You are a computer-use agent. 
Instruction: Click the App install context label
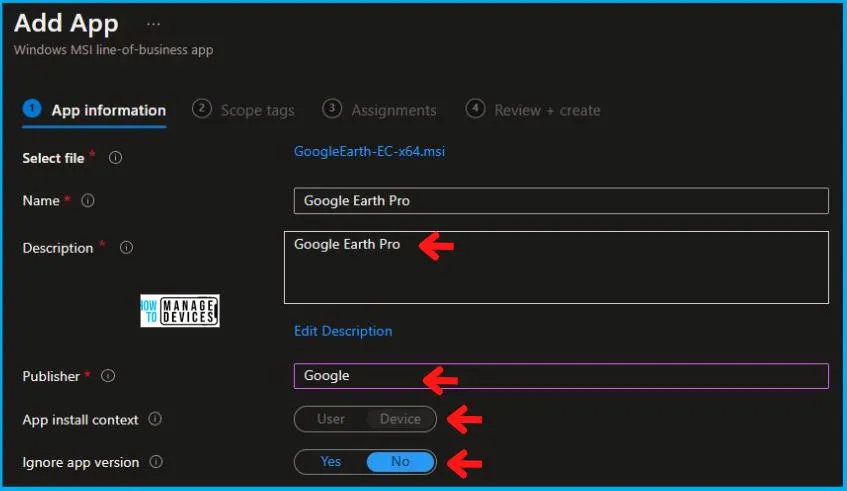(80, 420)
